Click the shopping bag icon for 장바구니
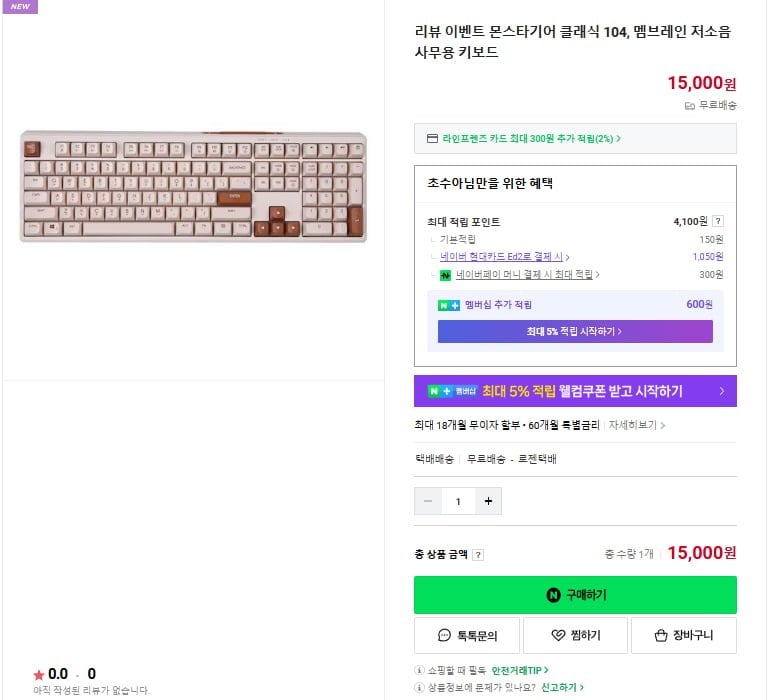This screenshot has width=770, height=700. coord(660,635)
